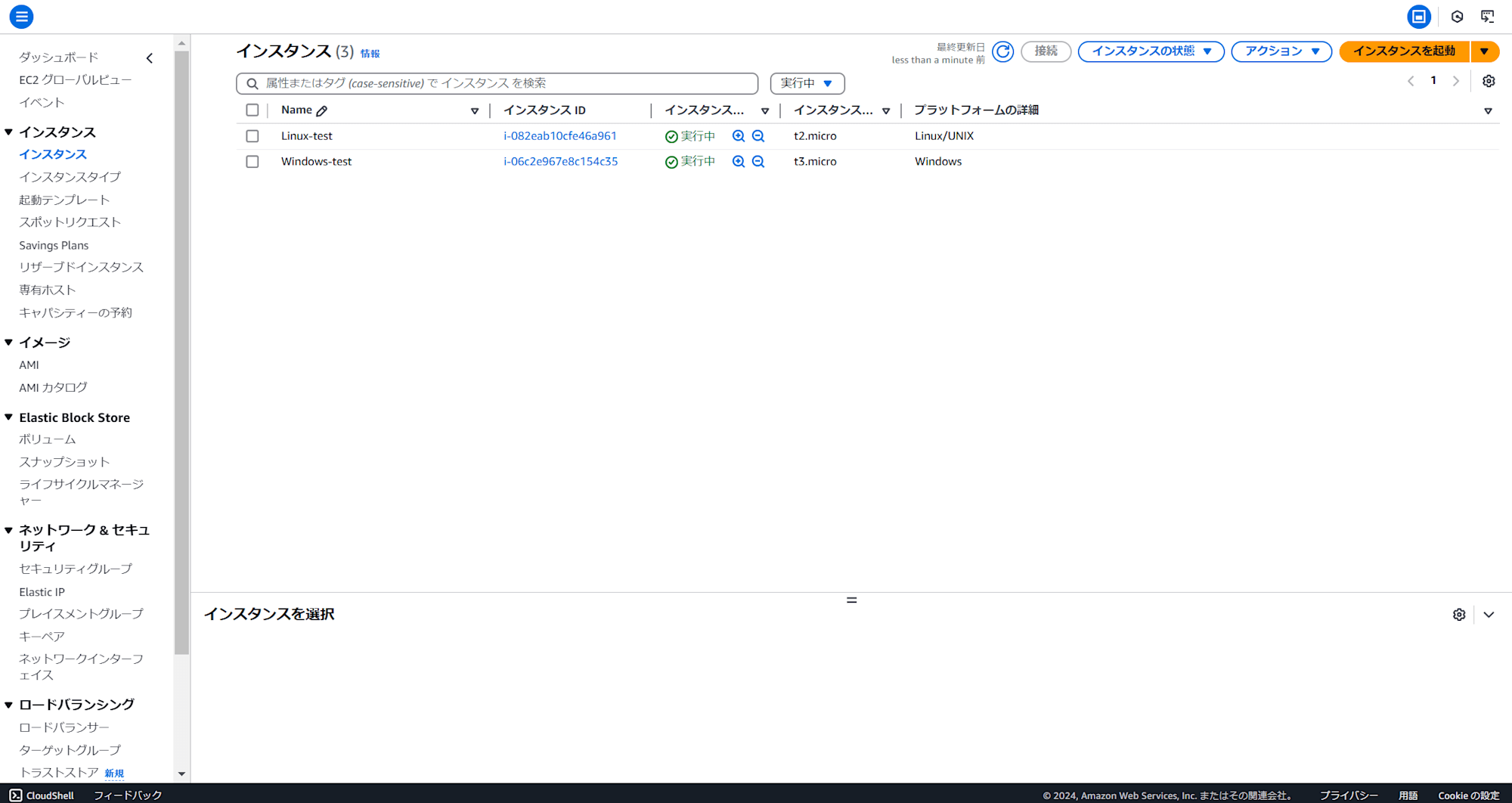Click zoom-in icon for Linux-test

(739, 136)
